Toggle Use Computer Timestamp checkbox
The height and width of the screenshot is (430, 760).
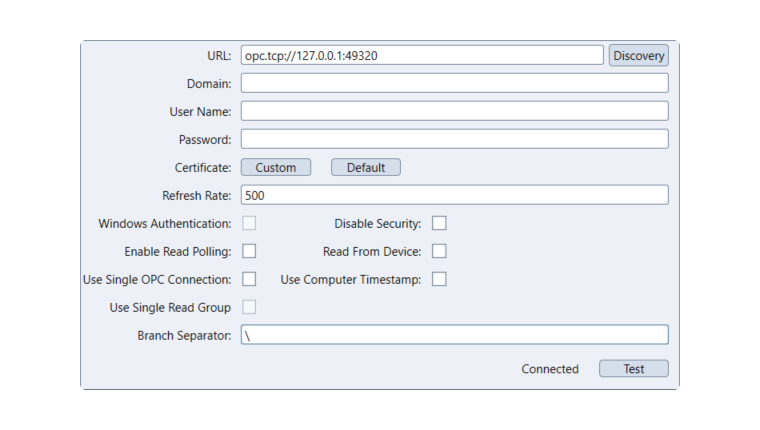[x=439, y=279]
